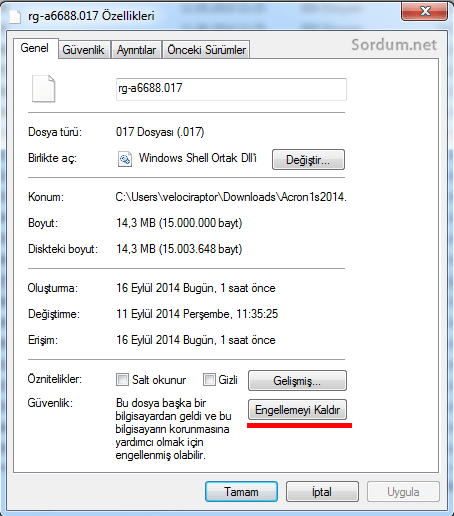Click the blank file icon beside filename

(x=43, y=89)
